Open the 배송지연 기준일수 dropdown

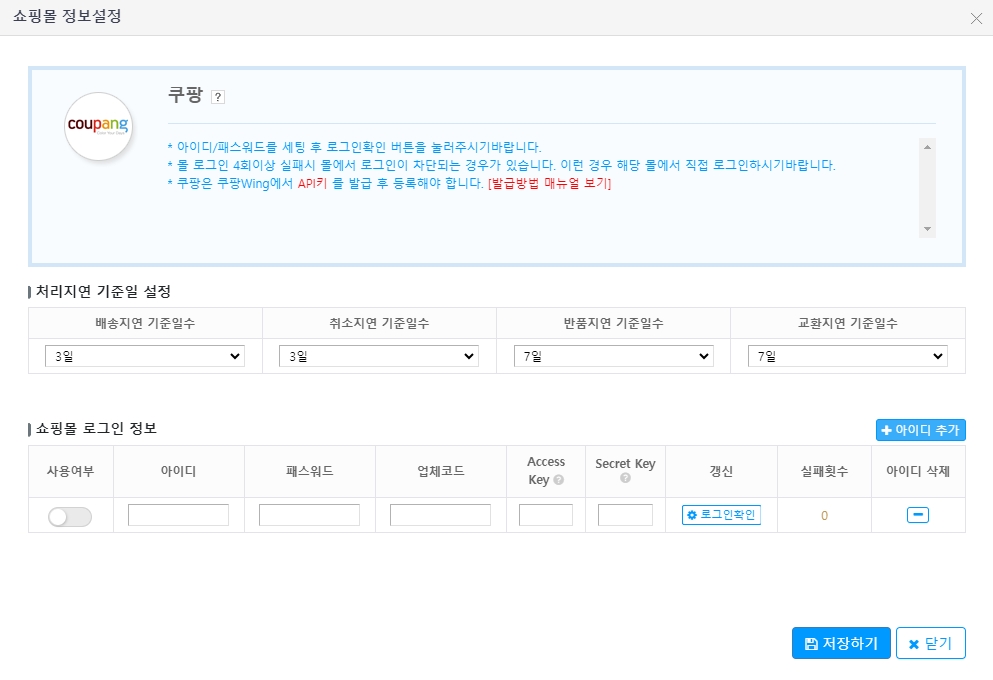[144, 355]
